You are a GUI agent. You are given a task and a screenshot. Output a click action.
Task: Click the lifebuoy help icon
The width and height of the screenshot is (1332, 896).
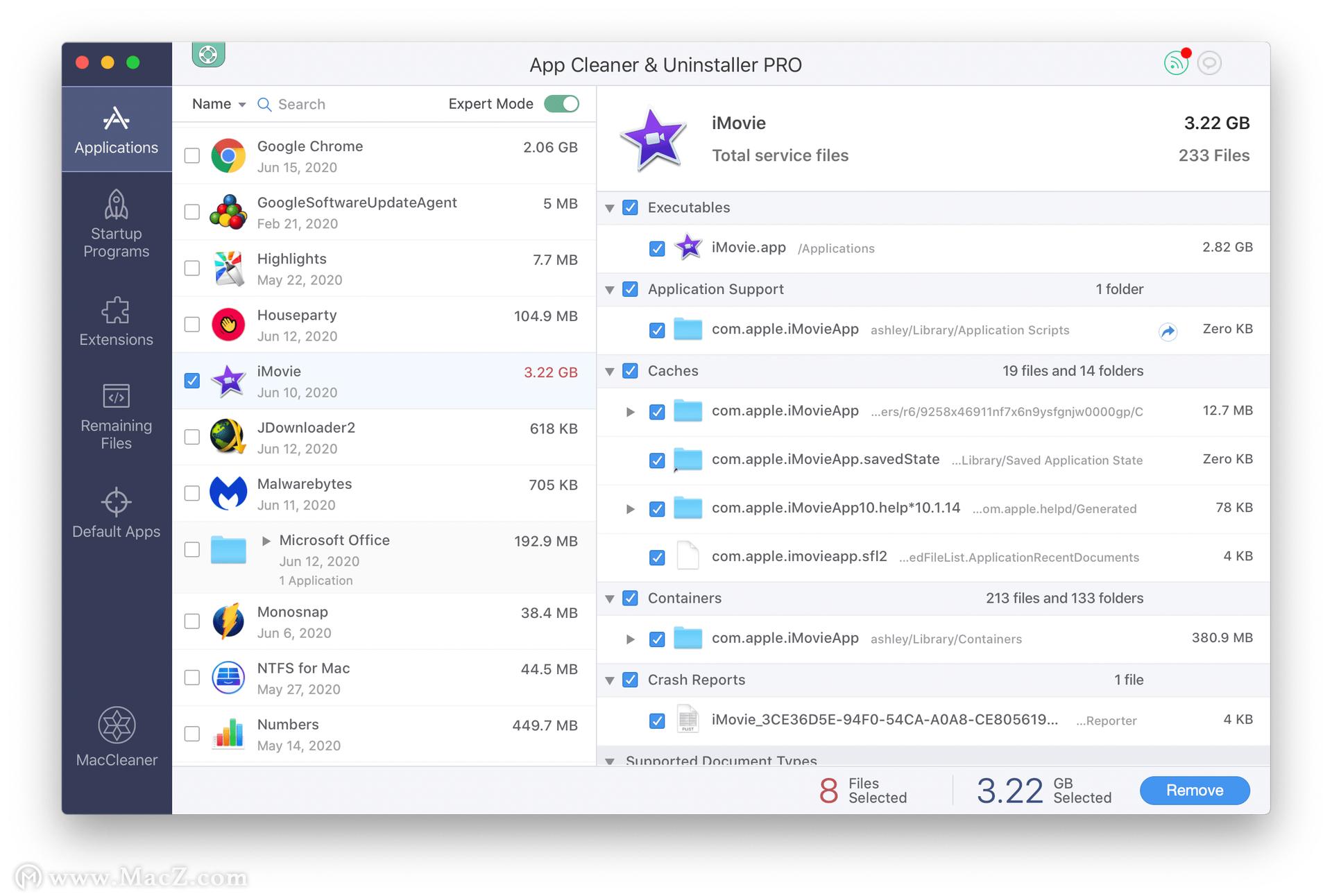click(x=208, y=55)
